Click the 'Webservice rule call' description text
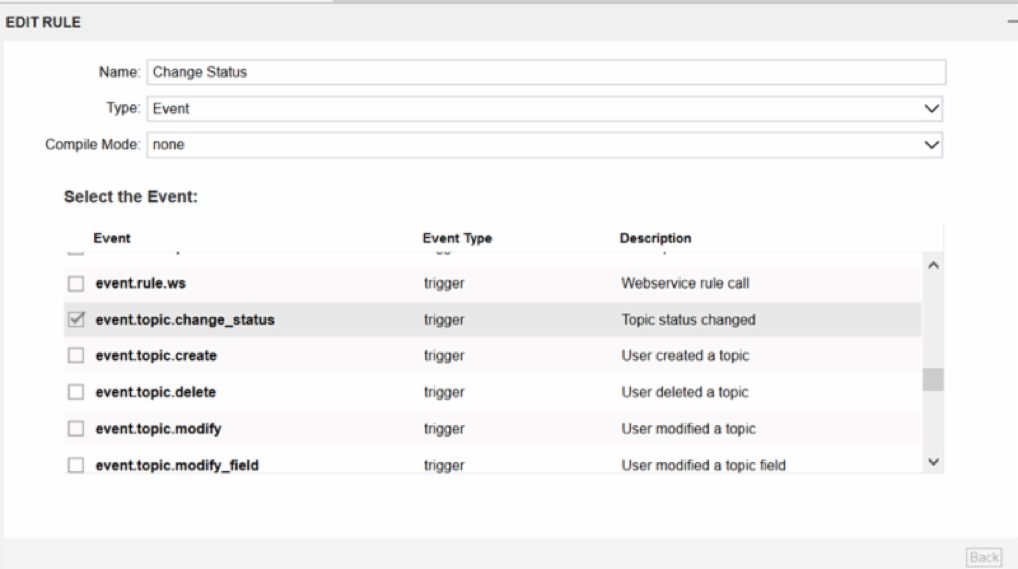Screen dimensions: 1018x569 [x=685, y=284]
